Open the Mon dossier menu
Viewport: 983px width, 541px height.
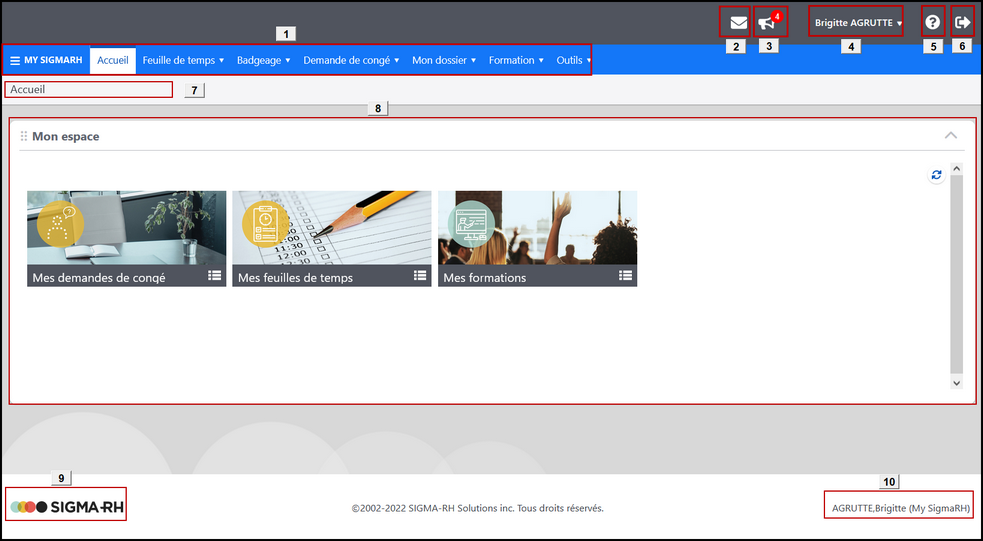[444, 60]
